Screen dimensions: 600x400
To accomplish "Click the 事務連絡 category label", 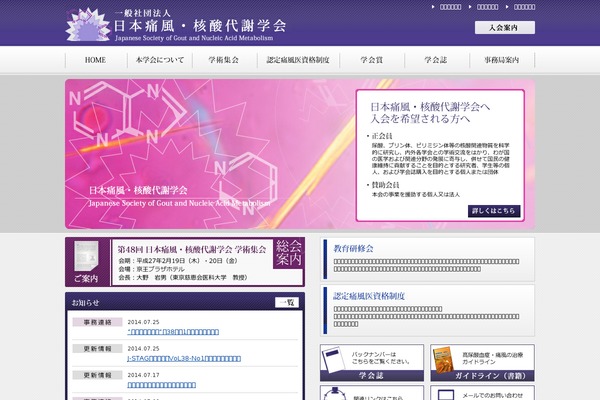I will [98, 322].
